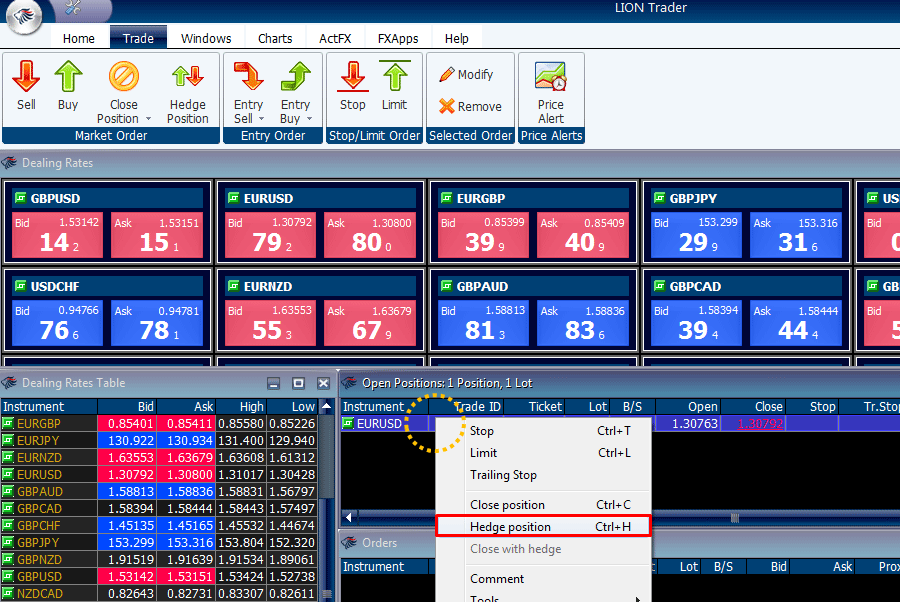Screen dimensions: 900x602
Task: Open the ActFX ribbon tab
Action: coord(335,38)
